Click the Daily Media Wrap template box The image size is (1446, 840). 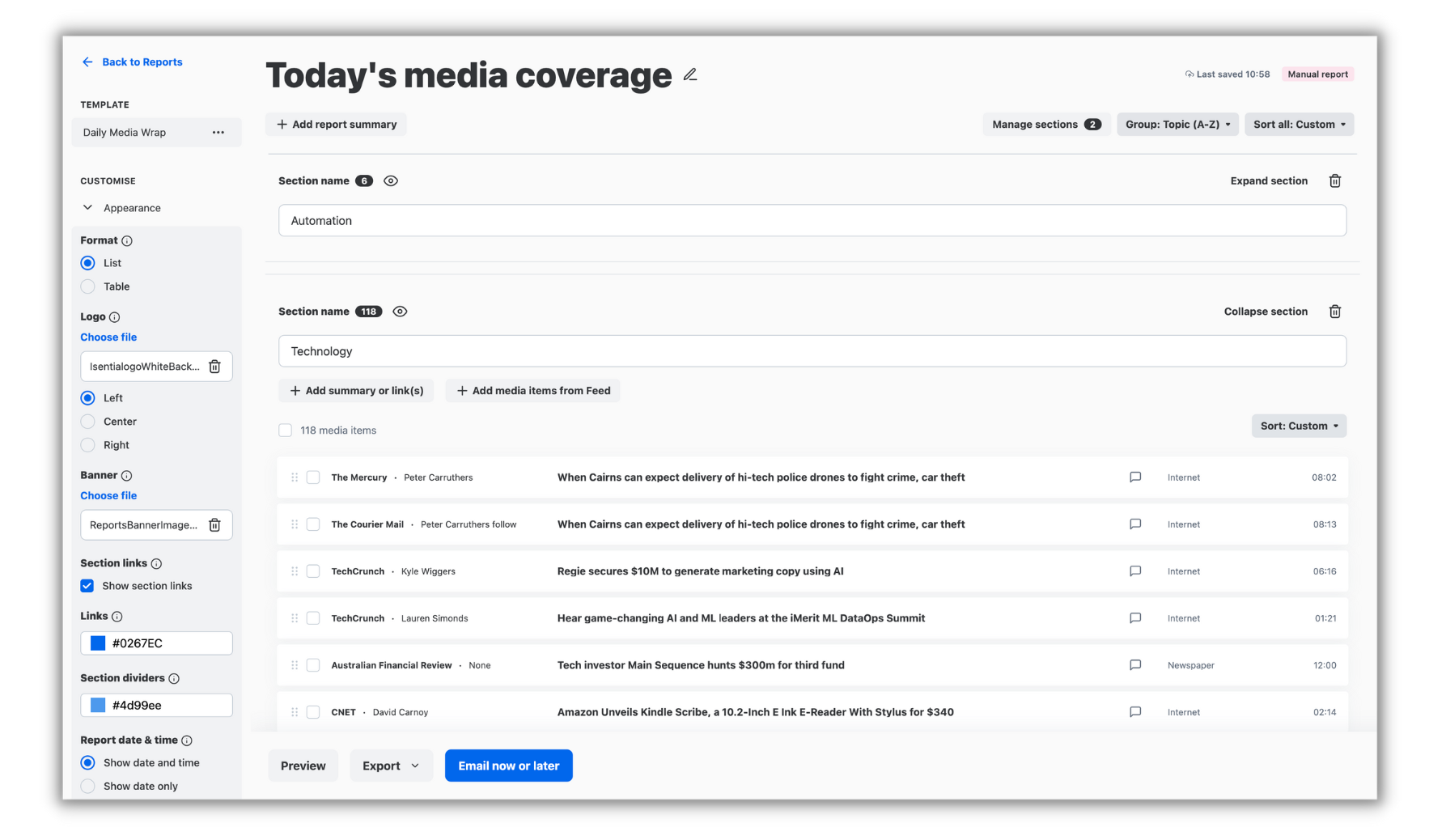click(156, 133)
